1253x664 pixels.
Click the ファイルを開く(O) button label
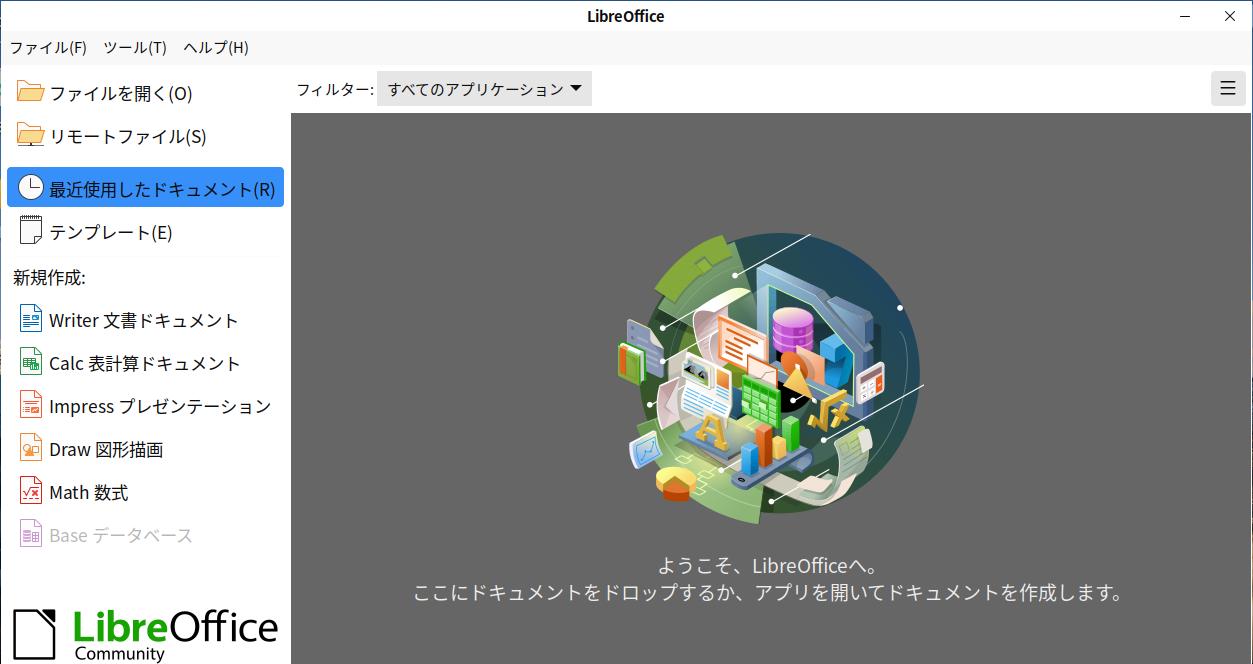point(121,94)
